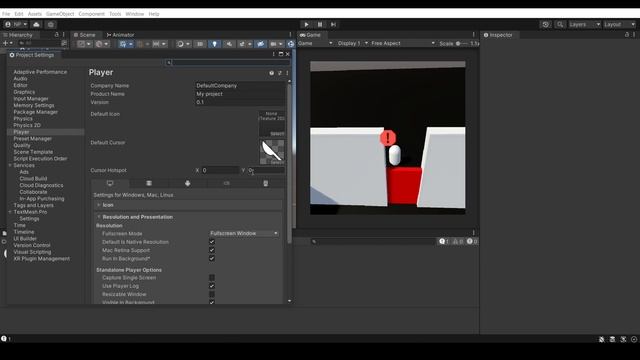Collapse the TextMesh Pro tree item

(10, 212)
